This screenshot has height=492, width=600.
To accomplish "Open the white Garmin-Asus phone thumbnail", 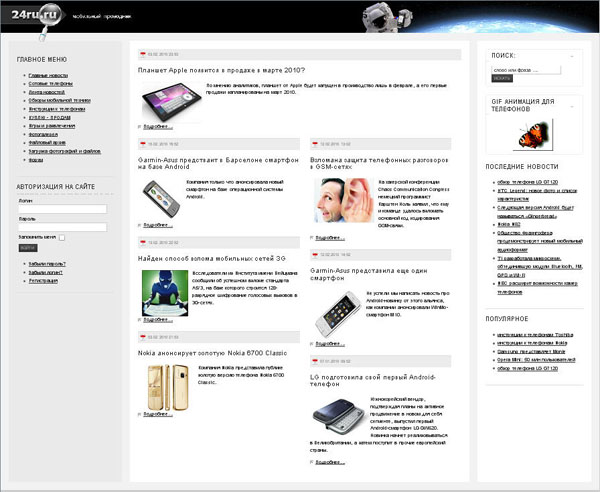I will point(338,314).
